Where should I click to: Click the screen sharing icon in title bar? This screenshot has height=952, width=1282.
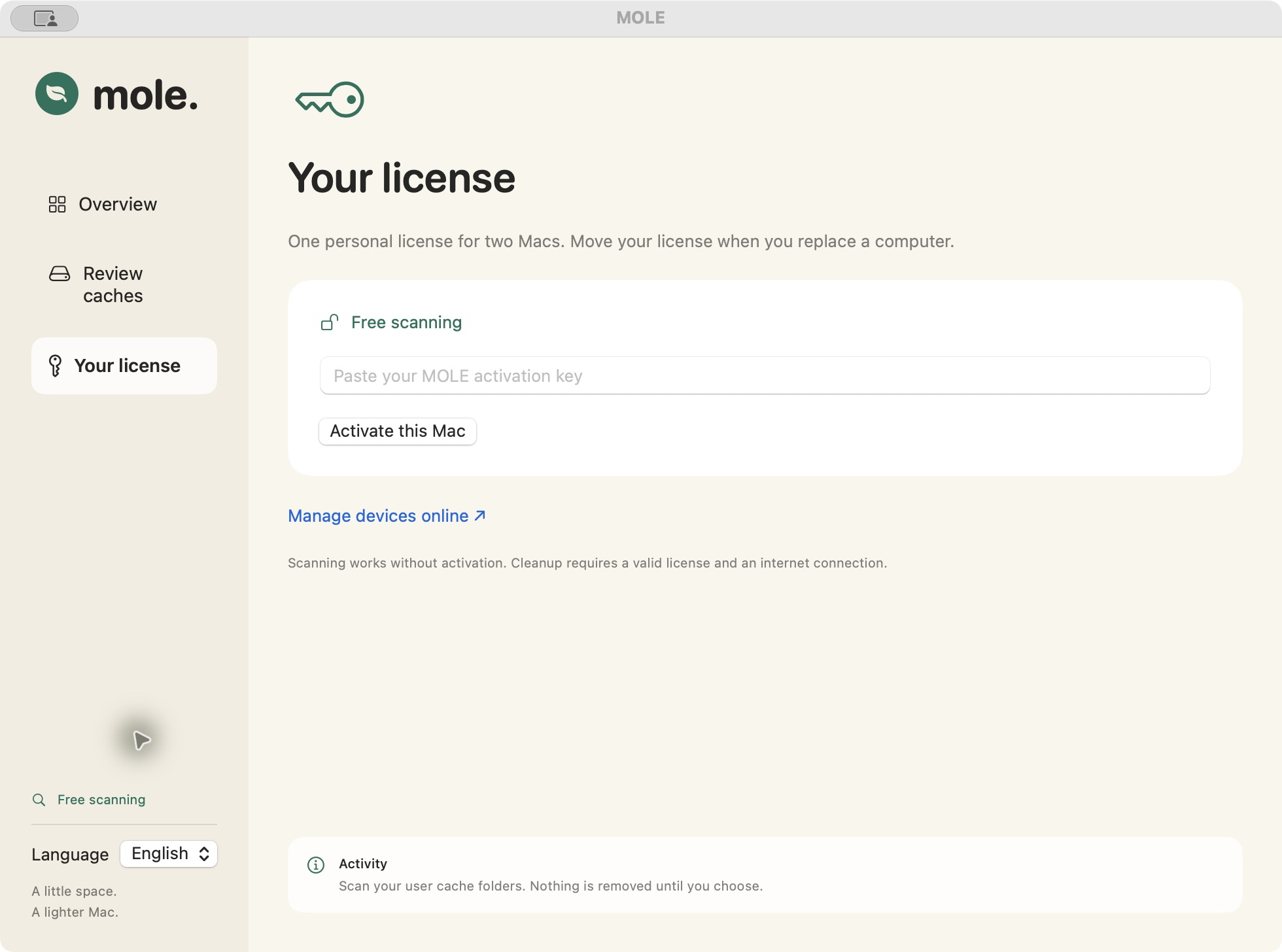pyautogui.click(x=44, y=18)
